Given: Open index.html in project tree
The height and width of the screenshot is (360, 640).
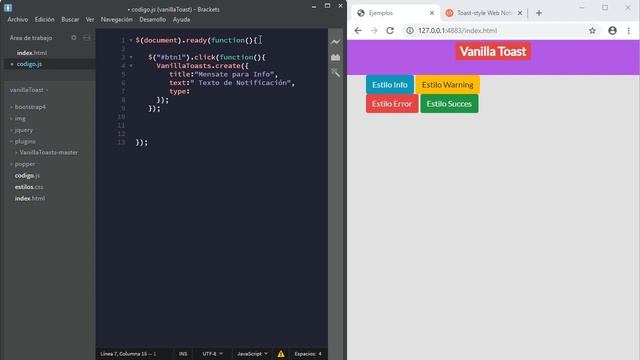Looking at the screenshot, I should [30, 198].
